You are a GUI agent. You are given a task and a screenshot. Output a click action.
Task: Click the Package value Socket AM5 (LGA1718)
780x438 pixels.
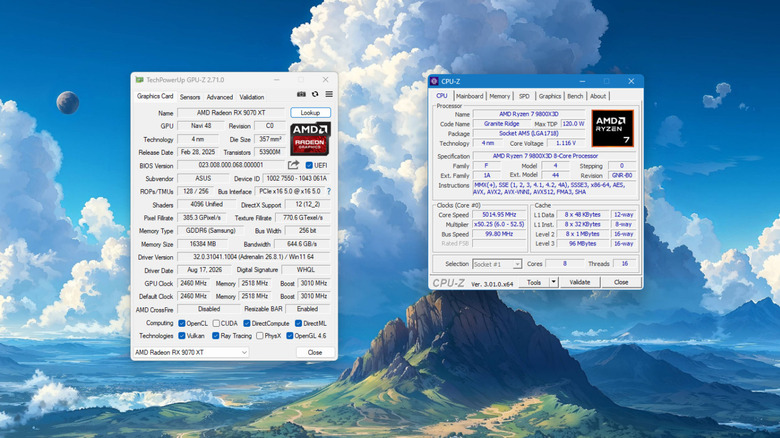pyautogui.click(x=529, y=133)
